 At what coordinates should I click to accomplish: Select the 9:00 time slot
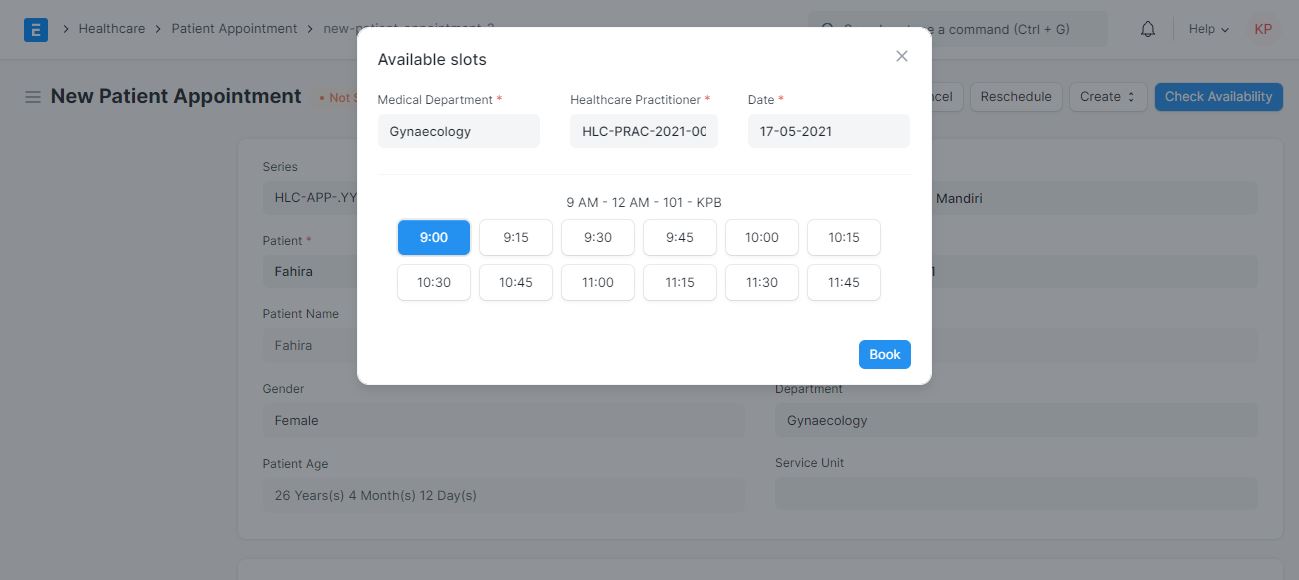click(x=434, y=238)
